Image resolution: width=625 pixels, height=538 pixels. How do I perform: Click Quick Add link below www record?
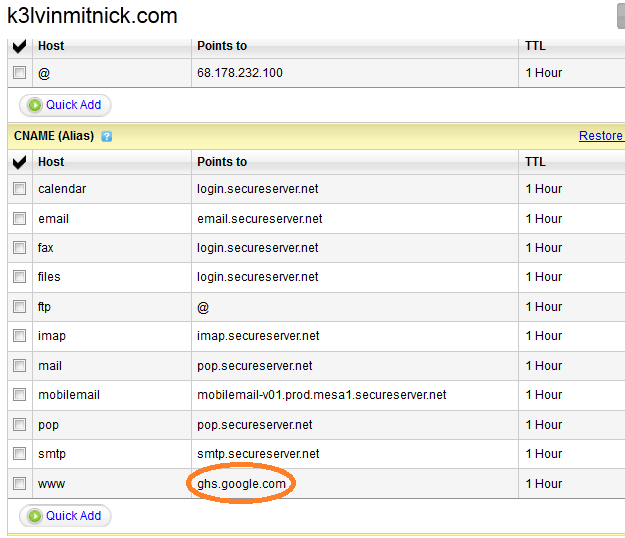pyautogui.click(x=73, y=516)
